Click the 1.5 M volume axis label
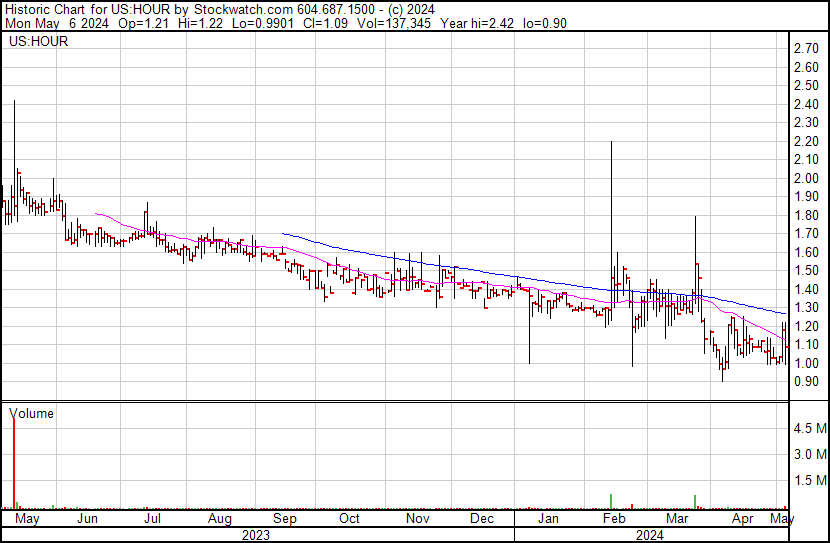The width and height of the screenshot is (830, 543). click(808, 481)
